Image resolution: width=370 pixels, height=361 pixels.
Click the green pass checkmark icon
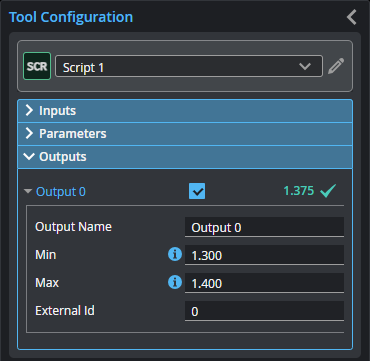tap(328, 191)
